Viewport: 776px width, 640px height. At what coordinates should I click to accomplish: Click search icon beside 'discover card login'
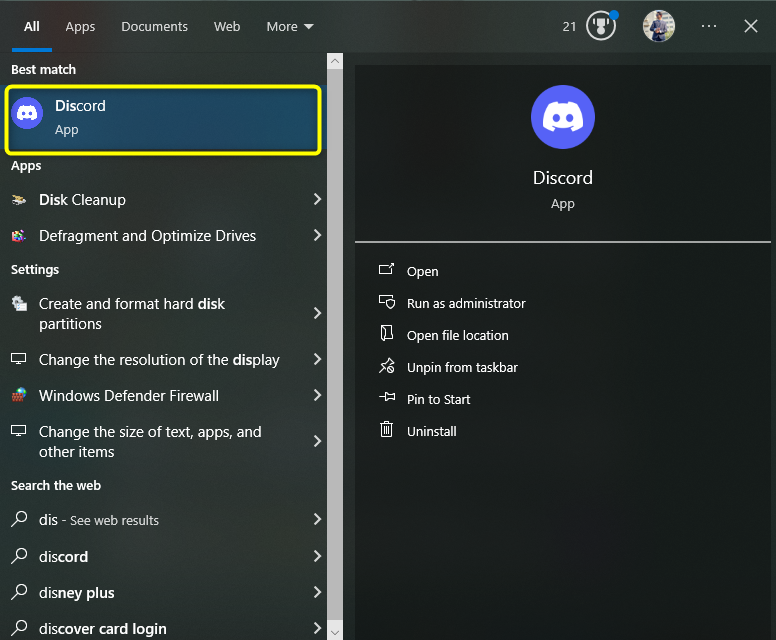pyautogui.click(x=19, y=628)
